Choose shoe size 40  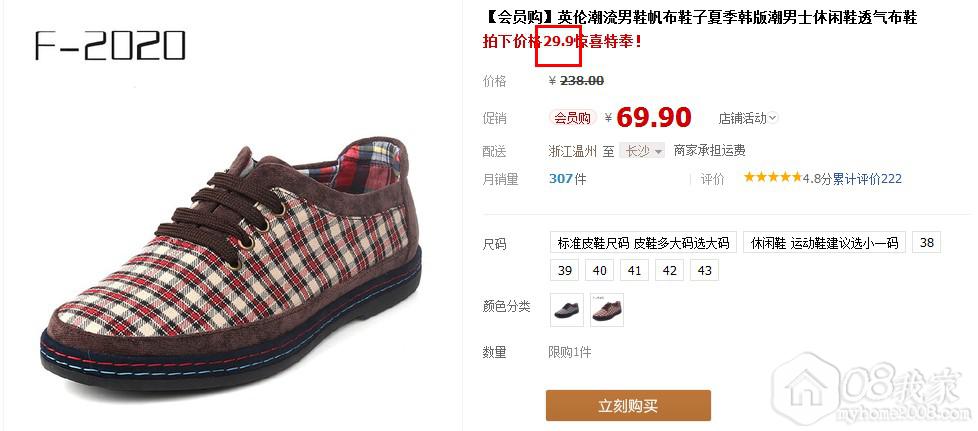pos(599,271)
